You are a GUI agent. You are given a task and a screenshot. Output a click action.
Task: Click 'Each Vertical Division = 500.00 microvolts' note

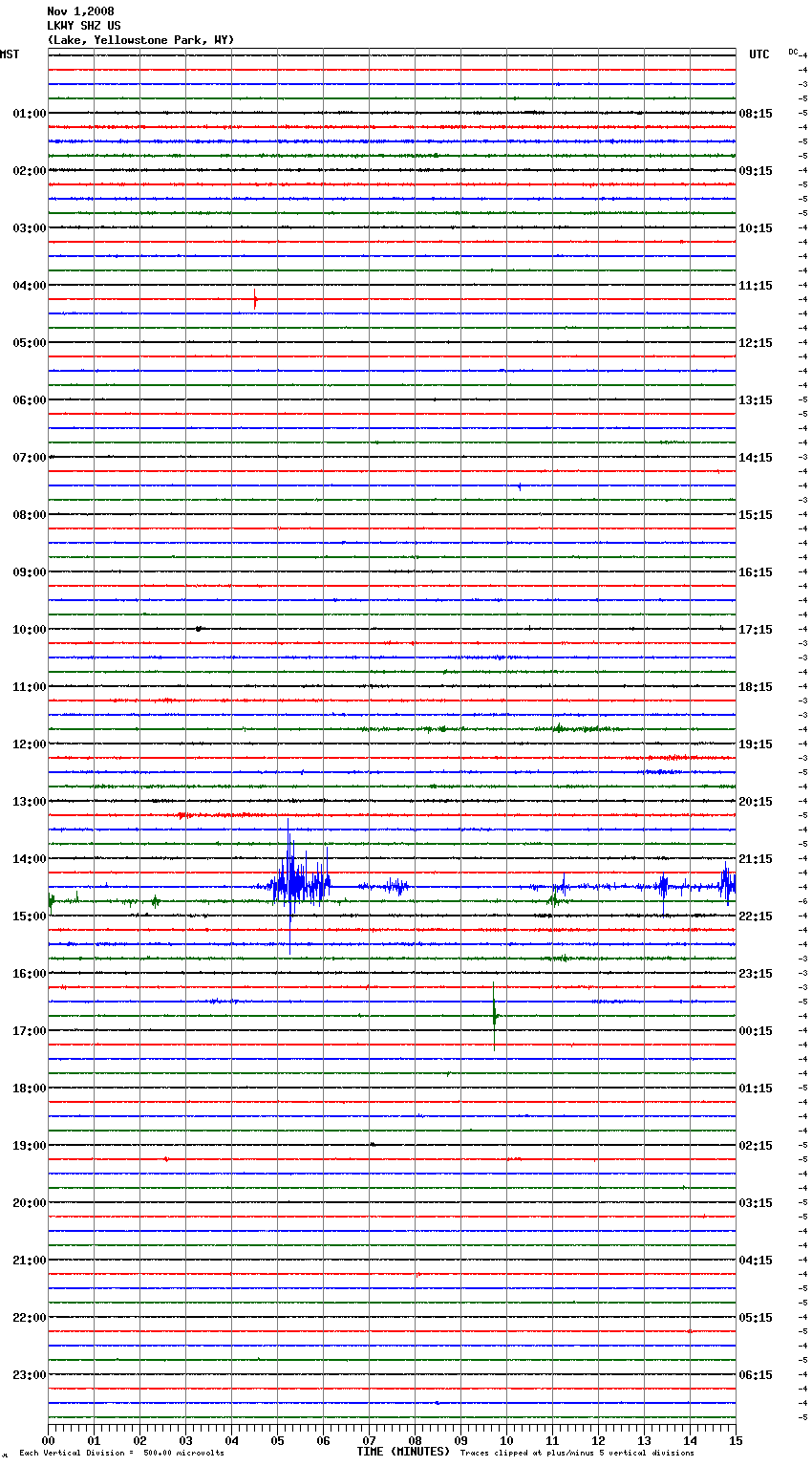click(121, 1453)
